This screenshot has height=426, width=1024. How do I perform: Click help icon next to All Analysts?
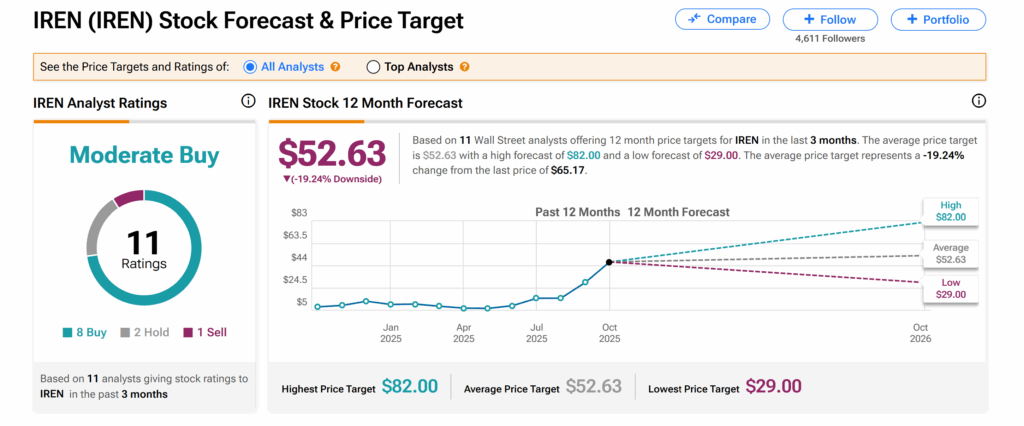click(335, 67)
